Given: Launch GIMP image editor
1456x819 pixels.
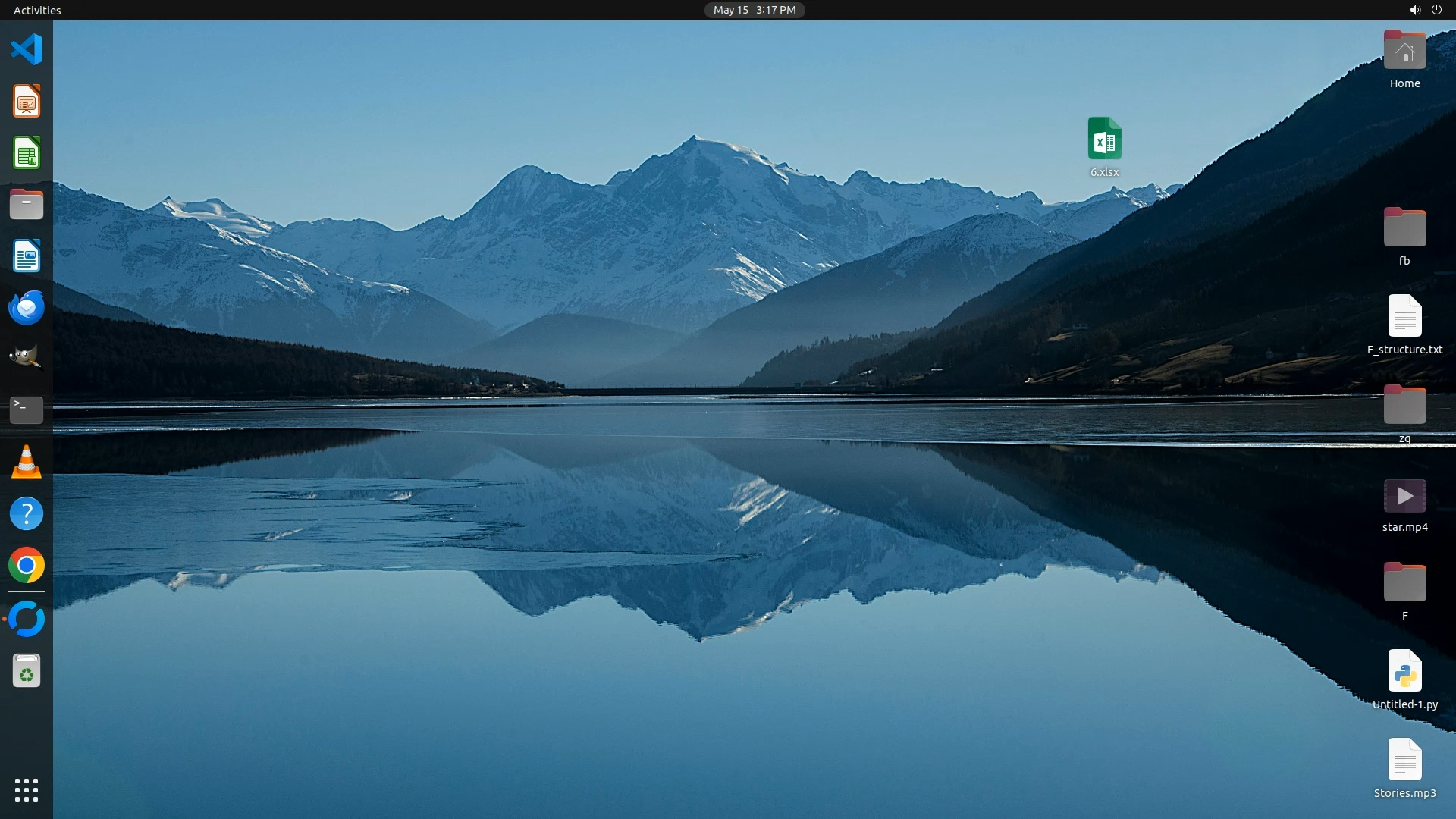Looking at the screenshot, I should [x=27, y=358].
